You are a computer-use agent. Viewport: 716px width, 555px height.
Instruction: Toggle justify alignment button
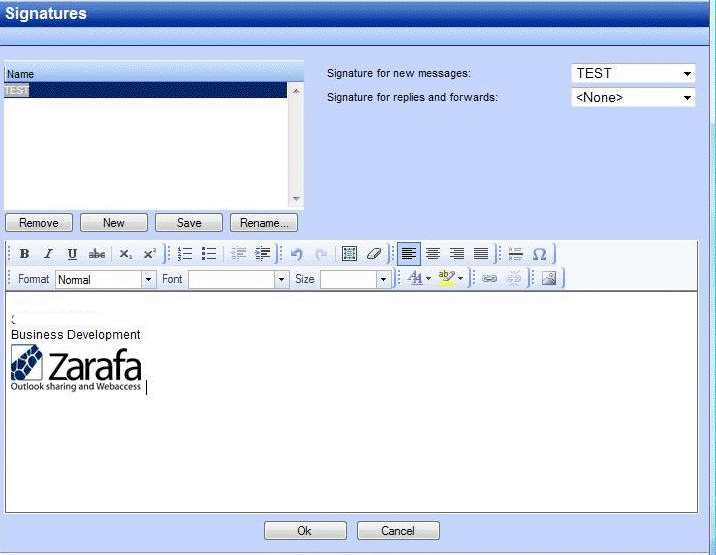point(481,254)
